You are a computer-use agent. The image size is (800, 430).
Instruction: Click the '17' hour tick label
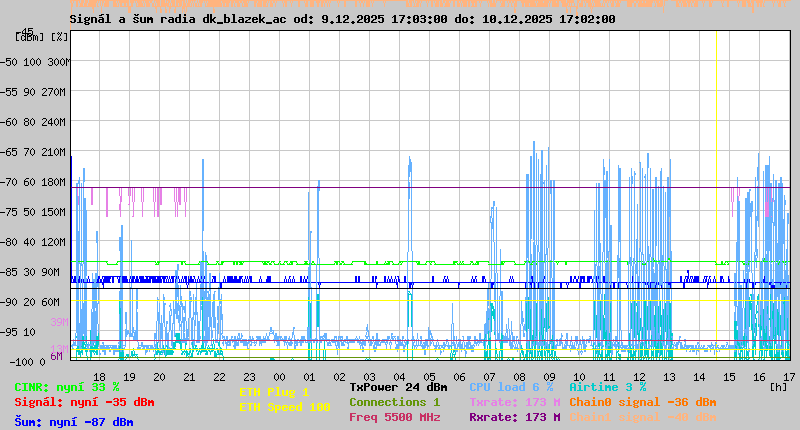click(789, 377)
